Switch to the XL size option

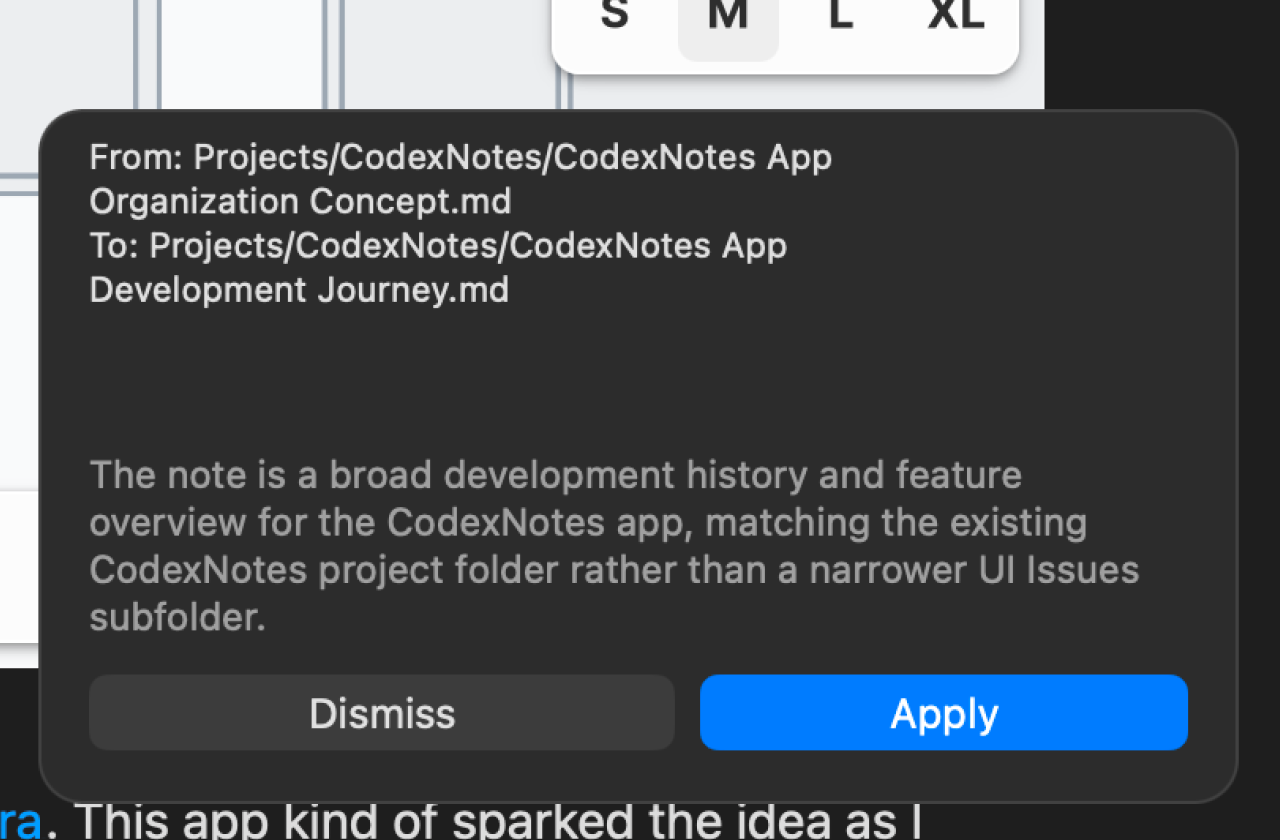[x=956, y=17]
